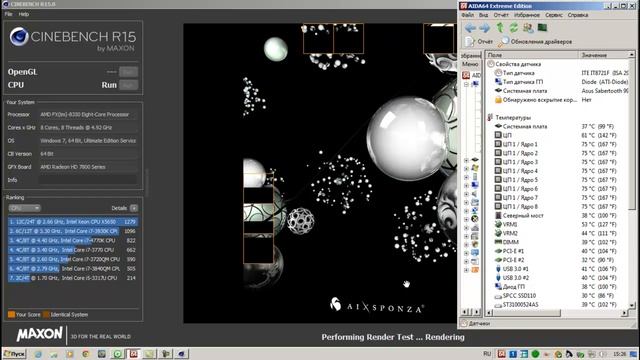Image resolution: width=640 pixels, height=360 pixels.
Task: Click lock icon beside Обнаружено вскрытие
Action: 498,100
